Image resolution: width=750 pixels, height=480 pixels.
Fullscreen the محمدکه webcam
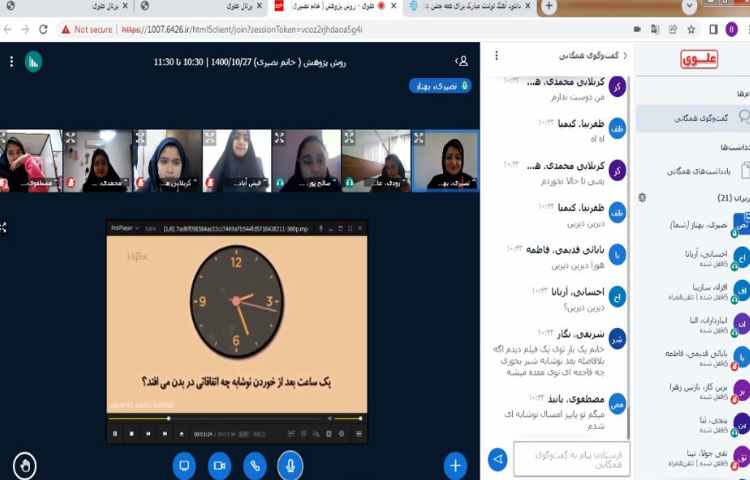(x=71, y=138)
